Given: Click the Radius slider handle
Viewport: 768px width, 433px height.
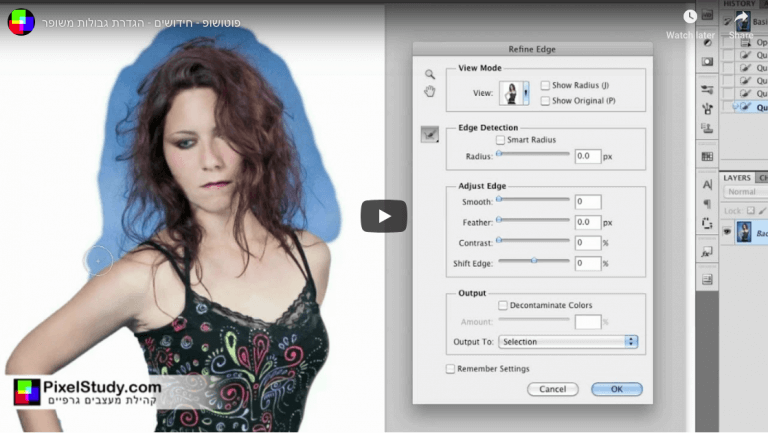Looking at the screenshot, I should [x=499, y=154].
